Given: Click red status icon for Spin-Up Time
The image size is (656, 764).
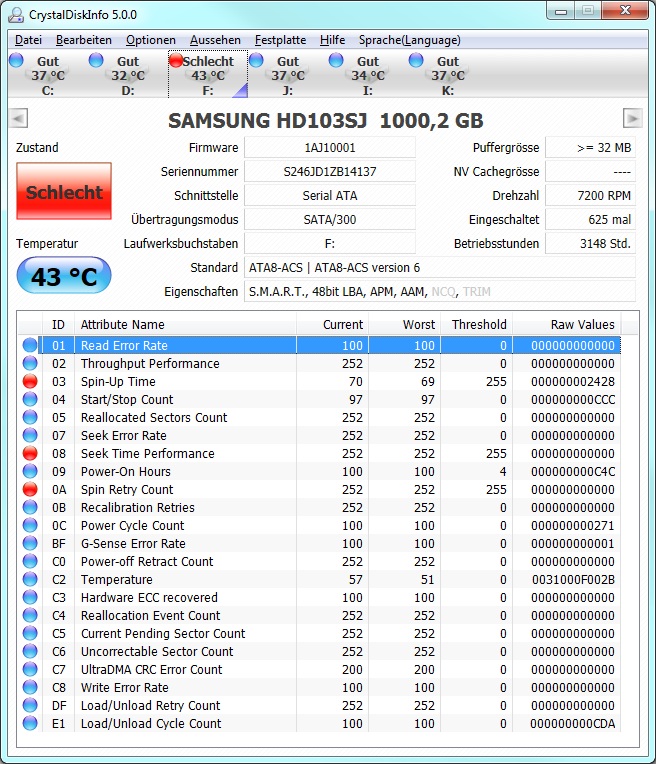Looking at the screenshot, I should pos(30,381).
